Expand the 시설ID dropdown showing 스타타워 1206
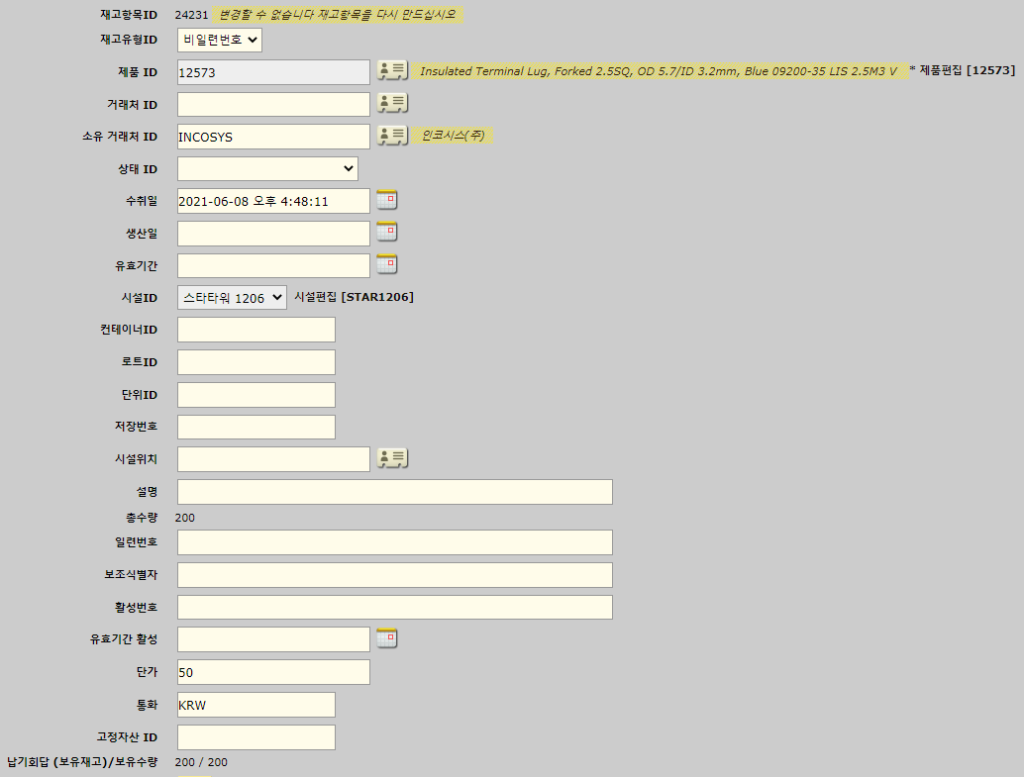Screen dimensions: 1024x777 [x=232, y=298]
